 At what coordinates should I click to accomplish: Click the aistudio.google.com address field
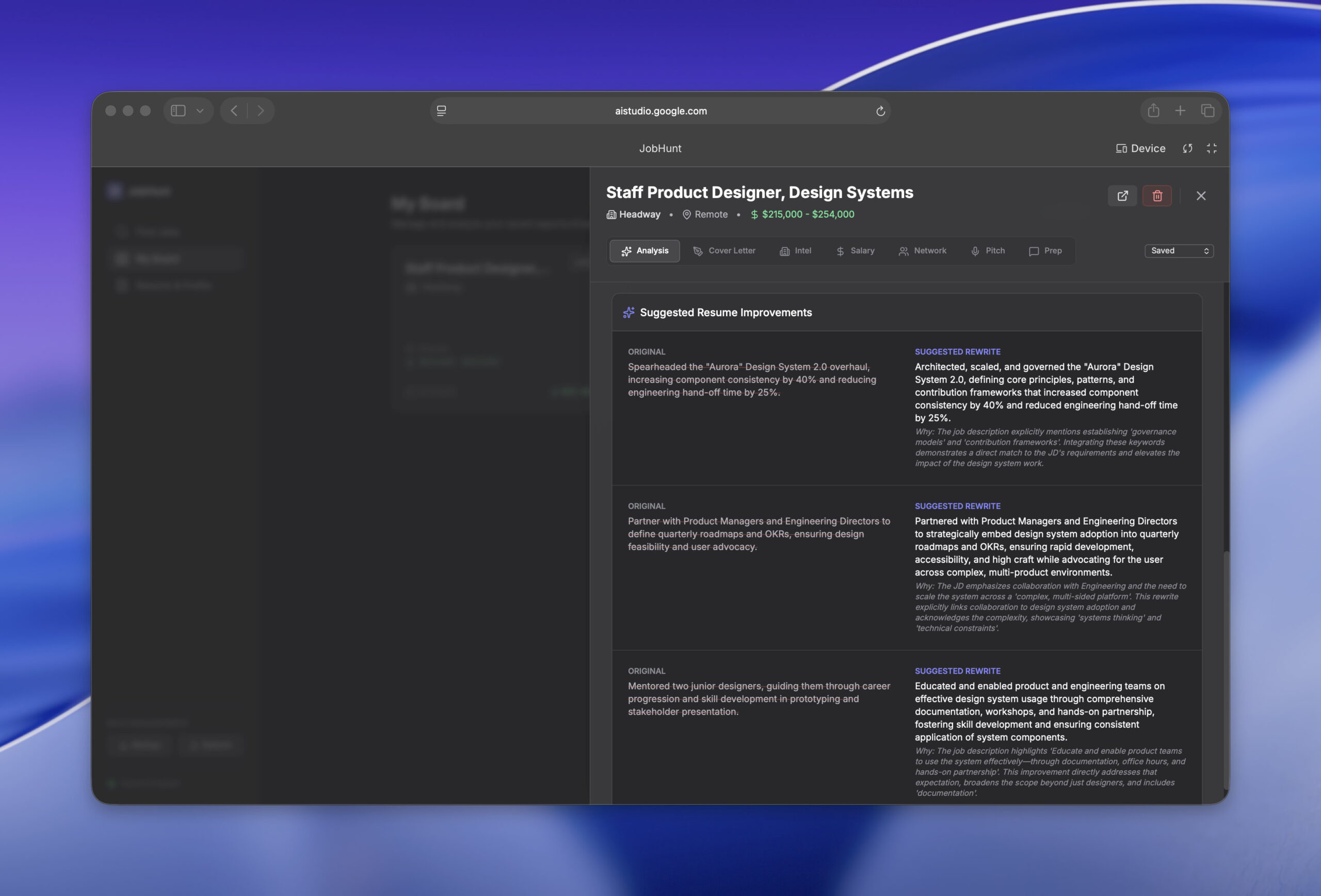(x=660, y=111)
